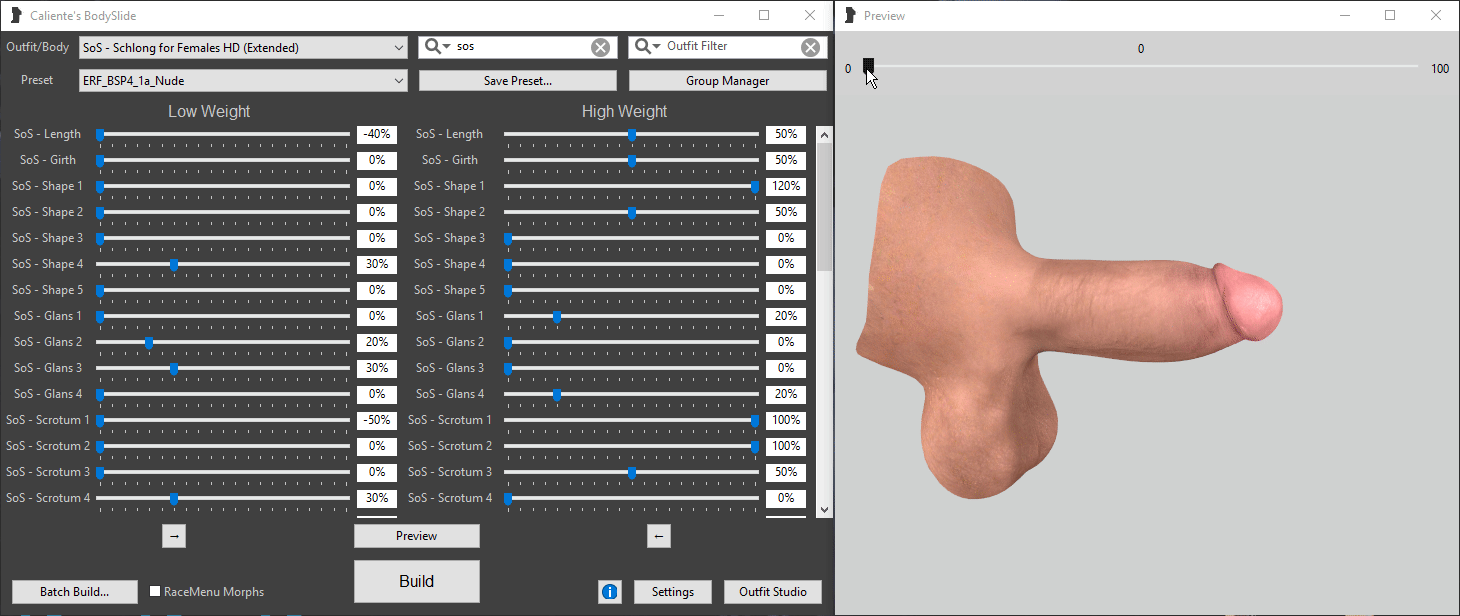The height and width of the screenshot is (616, 1460).
Task: Click the high weight SoS - Shape 1 120% field
Action: [x=786, y=186]
